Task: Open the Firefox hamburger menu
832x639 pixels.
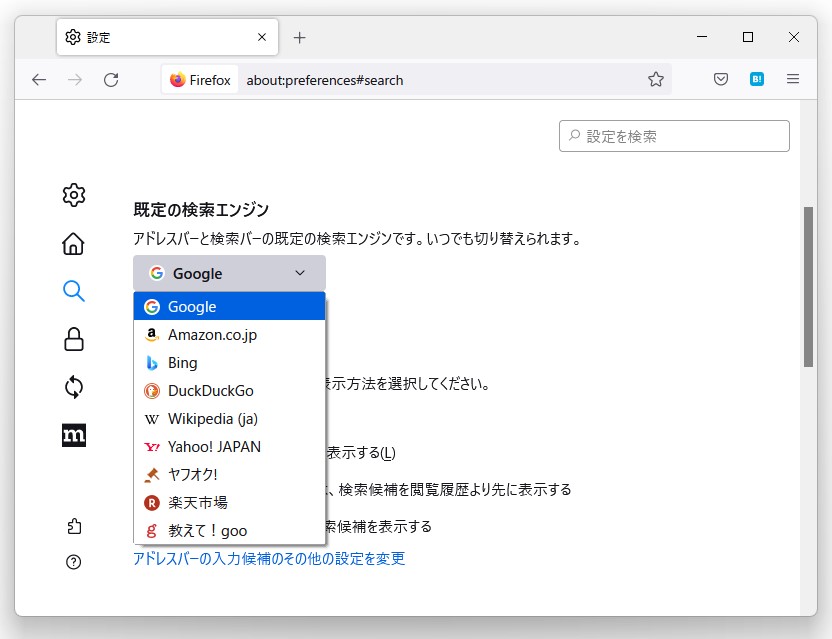Action: tap(793, 79)
